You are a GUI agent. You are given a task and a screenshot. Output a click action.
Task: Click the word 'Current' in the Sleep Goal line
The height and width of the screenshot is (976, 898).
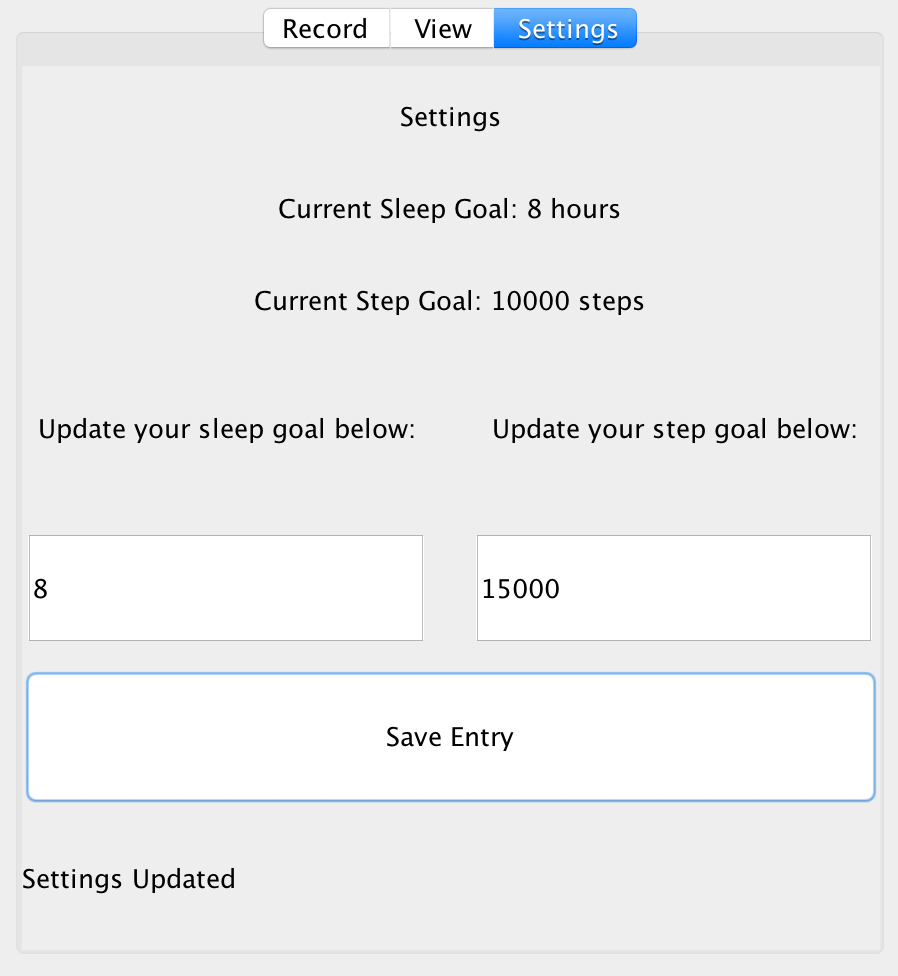pos(325,209)
